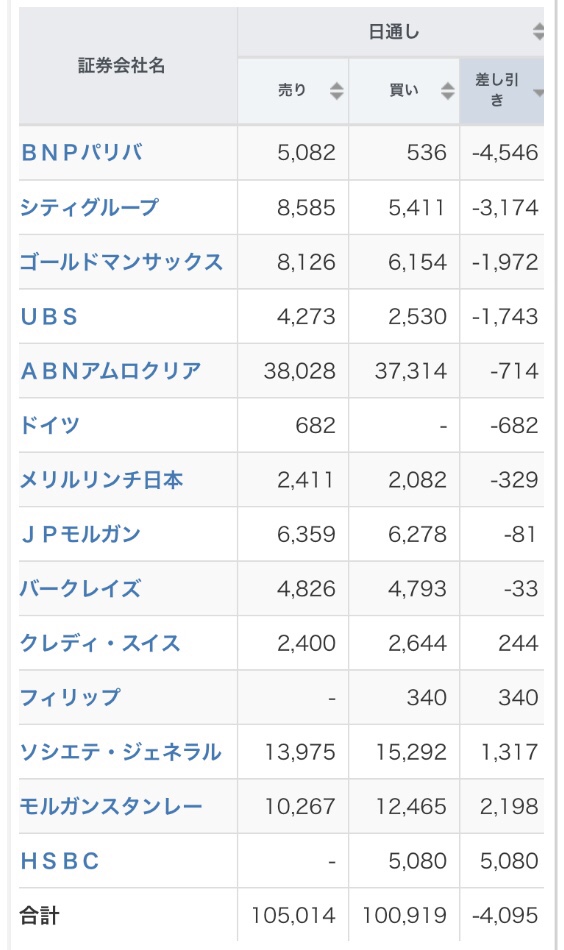Select バークレイズ broker link
The width and height of the screenshot is (564, 950).
[81, 588]
